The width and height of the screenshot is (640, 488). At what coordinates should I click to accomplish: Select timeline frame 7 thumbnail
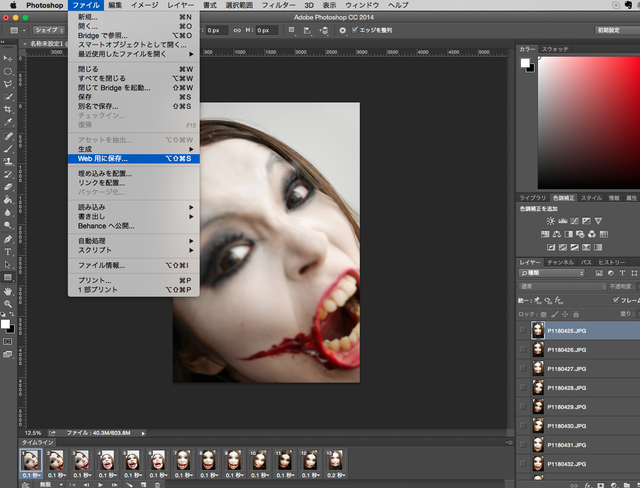point(183,461)
